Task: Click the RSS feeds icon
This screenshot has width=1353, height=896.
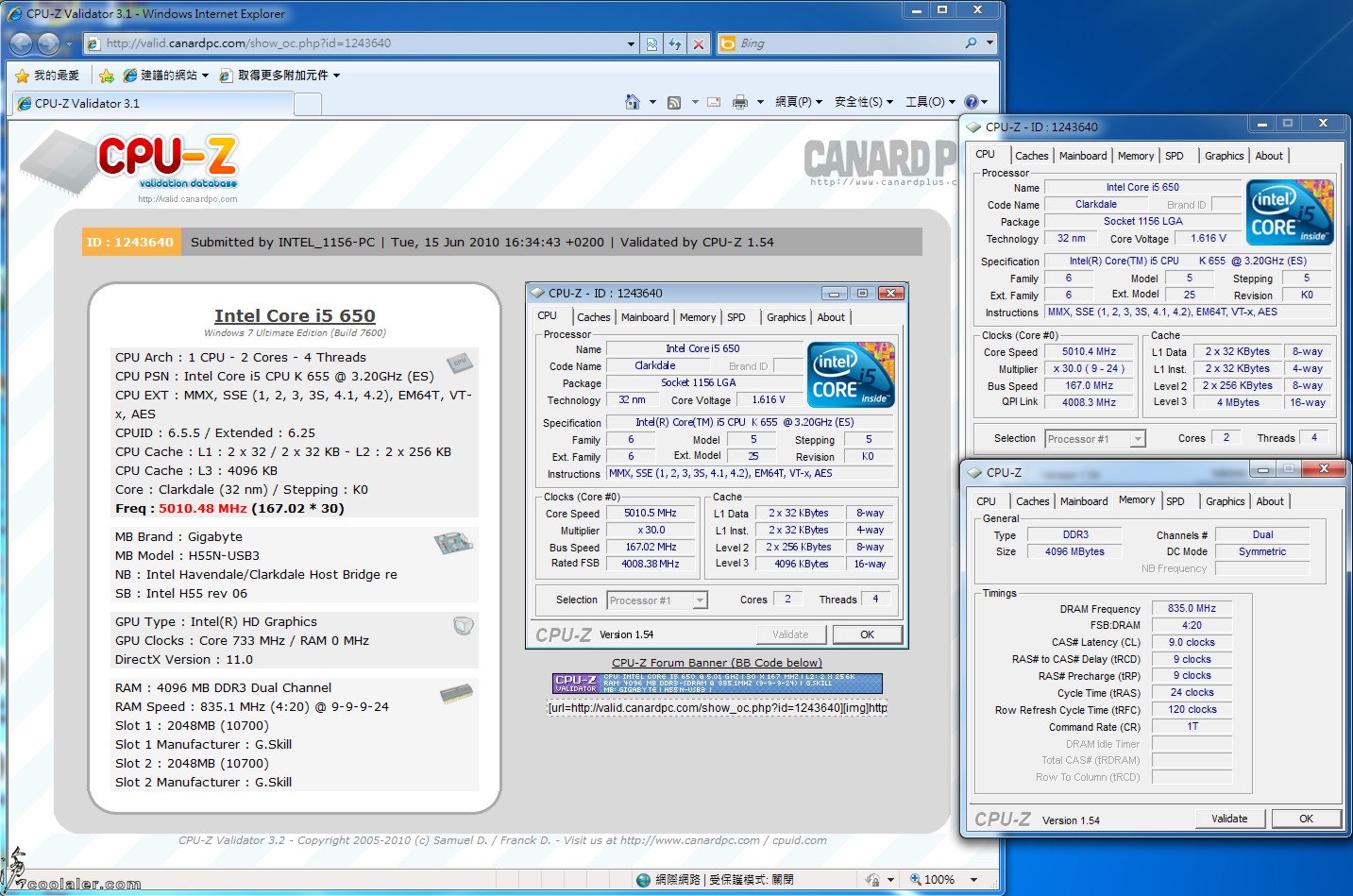Action: [x=674, y=102]
